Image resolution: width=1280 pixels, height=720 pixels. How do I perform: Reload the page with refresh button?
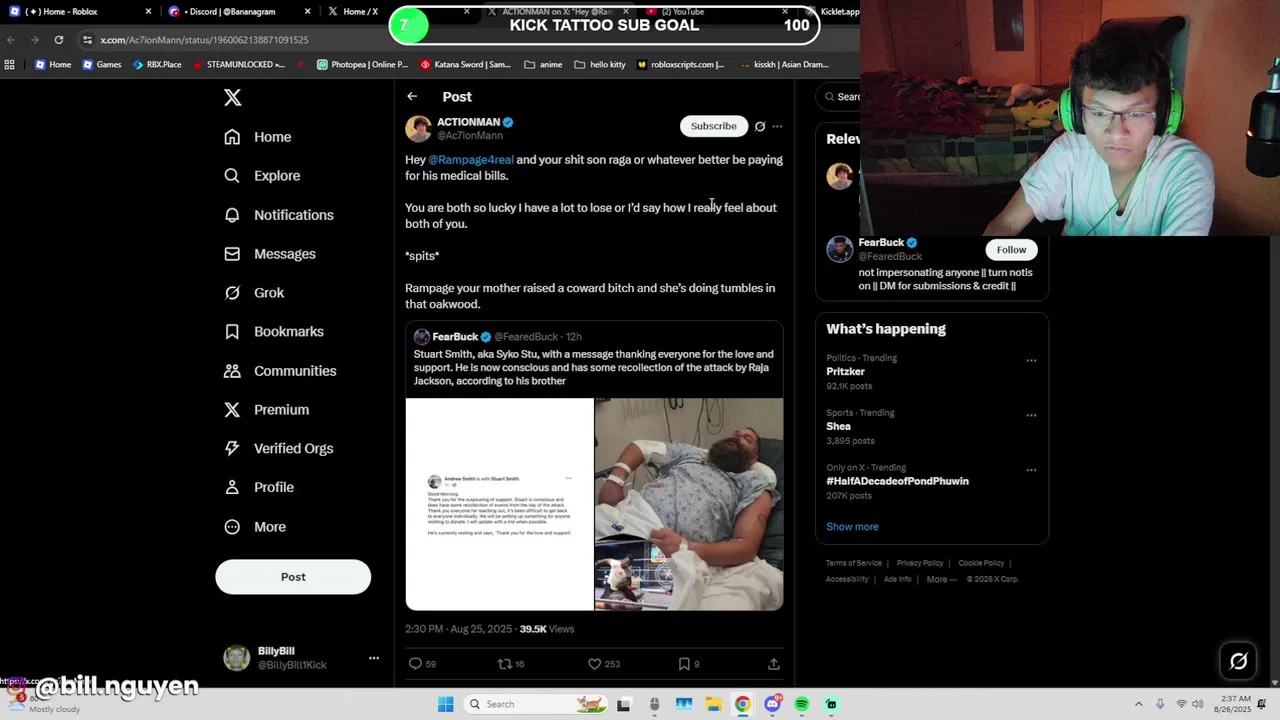tap(59, 40)
